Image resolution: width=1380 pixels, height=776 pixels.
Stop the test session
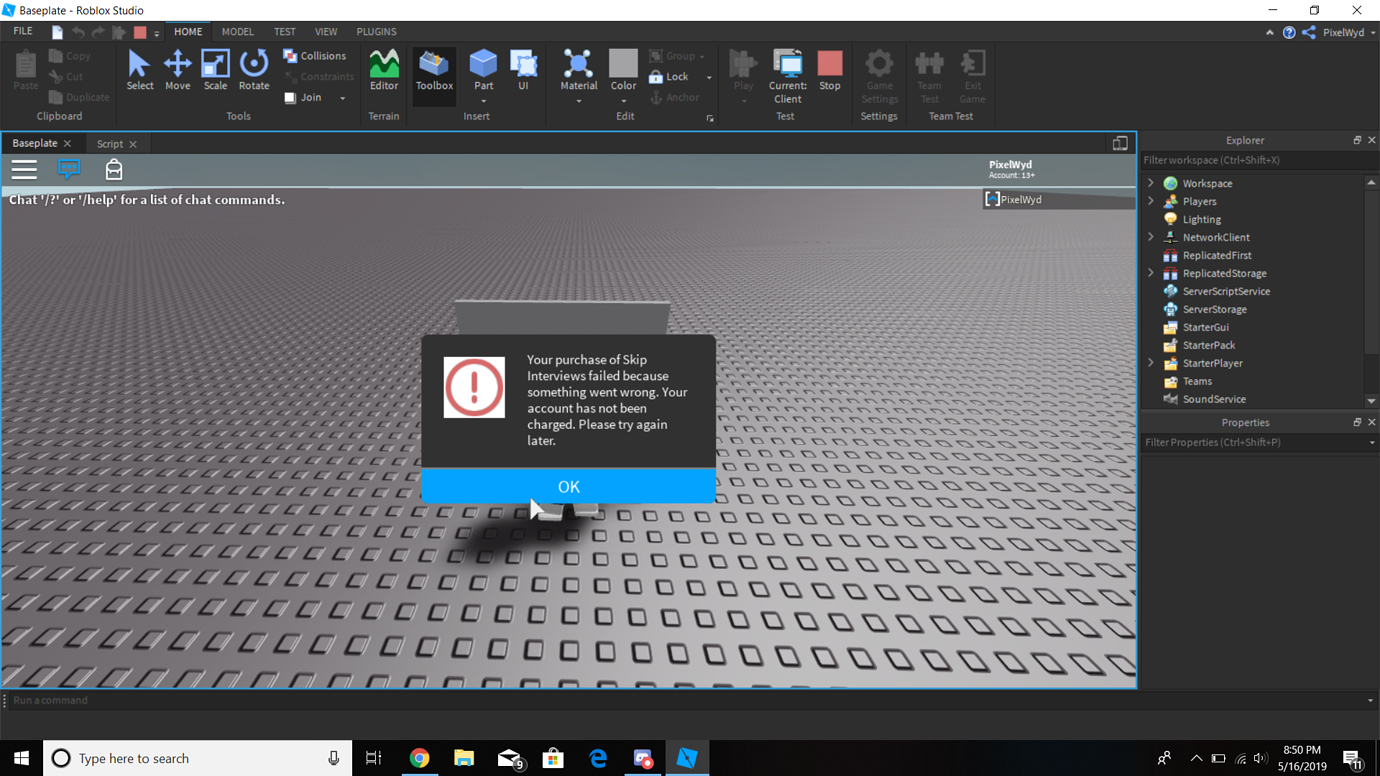coord(829,70)
